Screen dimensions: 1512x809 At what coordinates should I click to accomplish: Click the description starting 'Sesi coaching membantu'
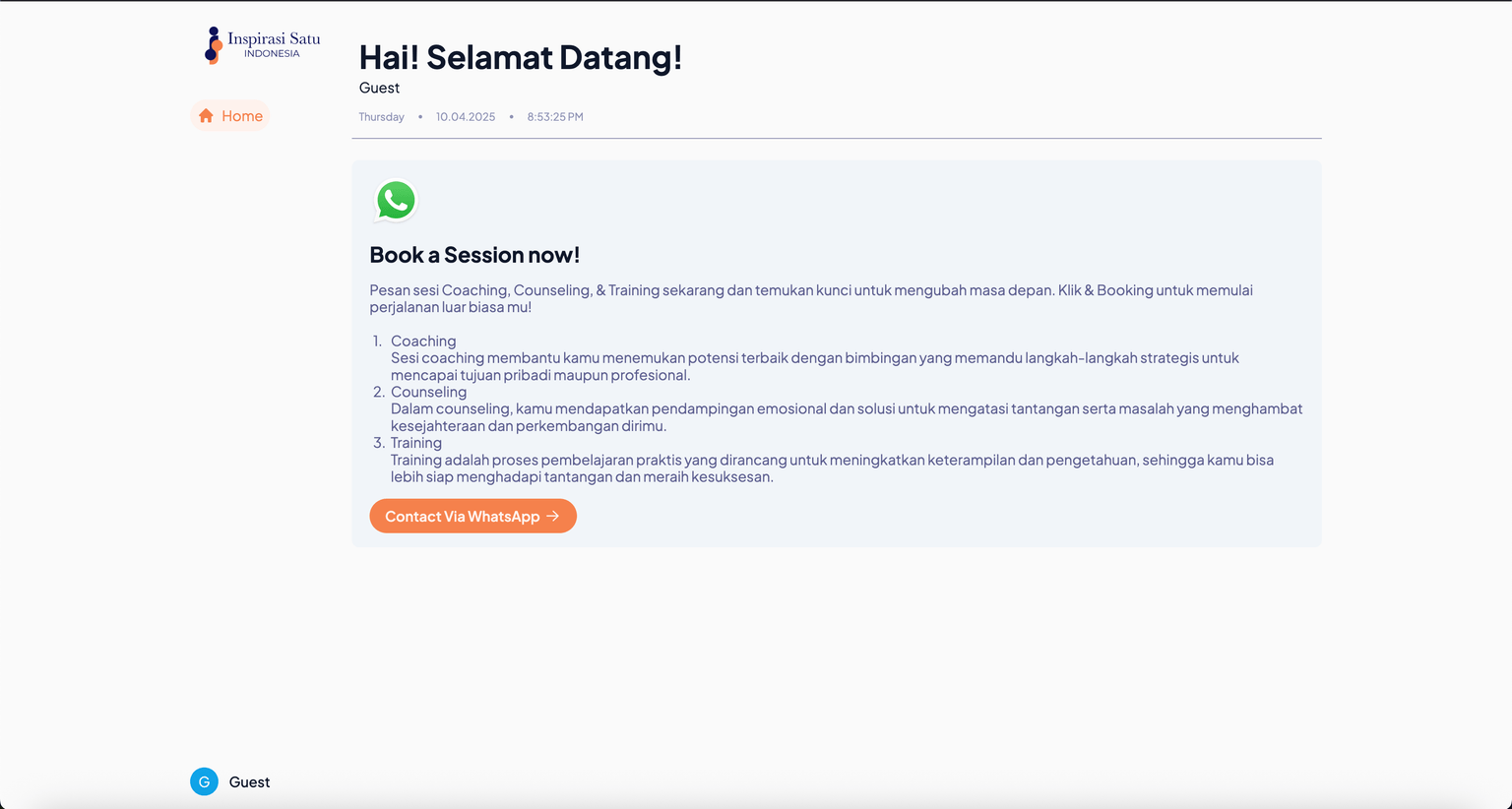(x=815, y=366)
